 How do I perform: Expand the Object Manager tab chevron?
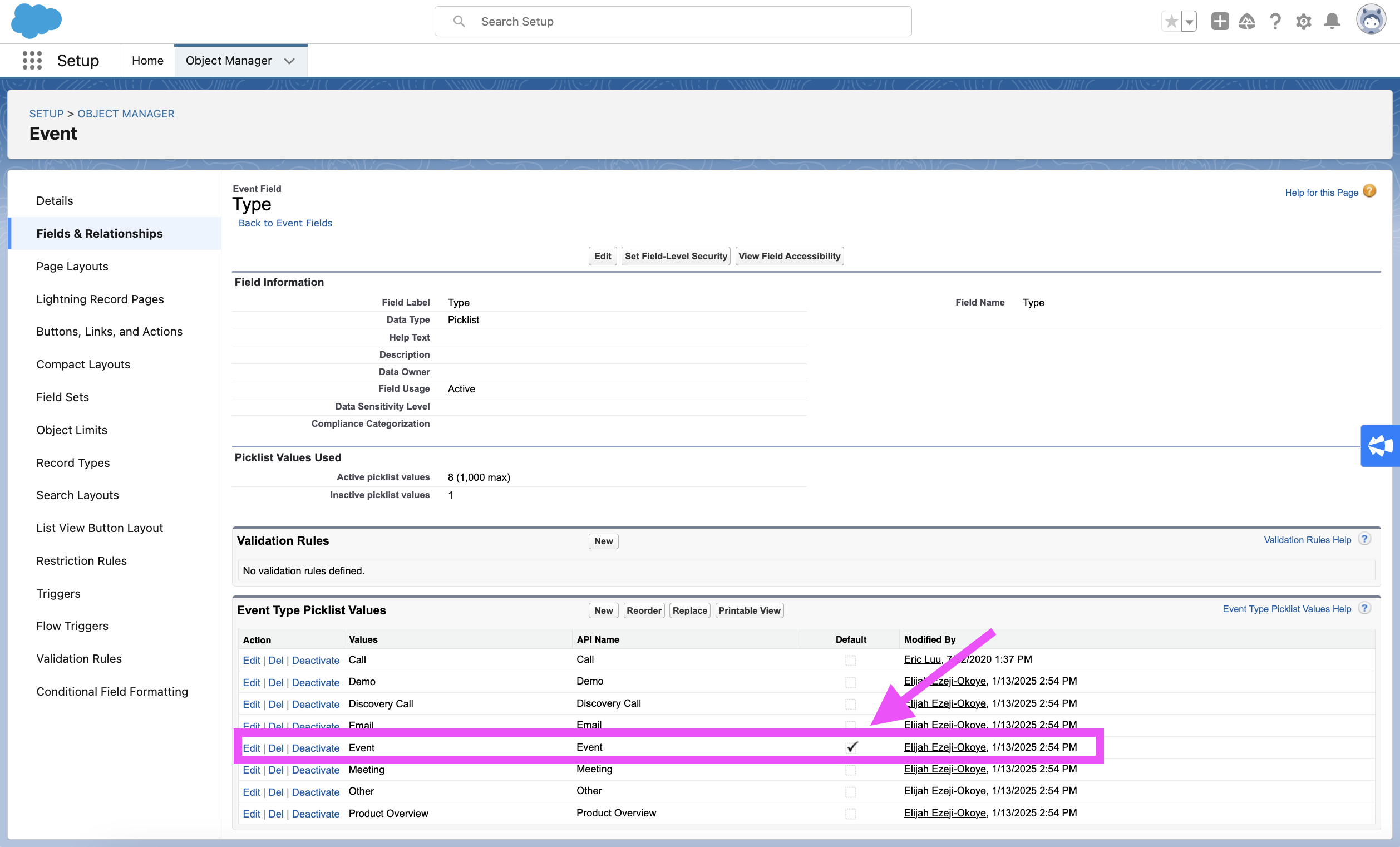(x=289, y=61)
